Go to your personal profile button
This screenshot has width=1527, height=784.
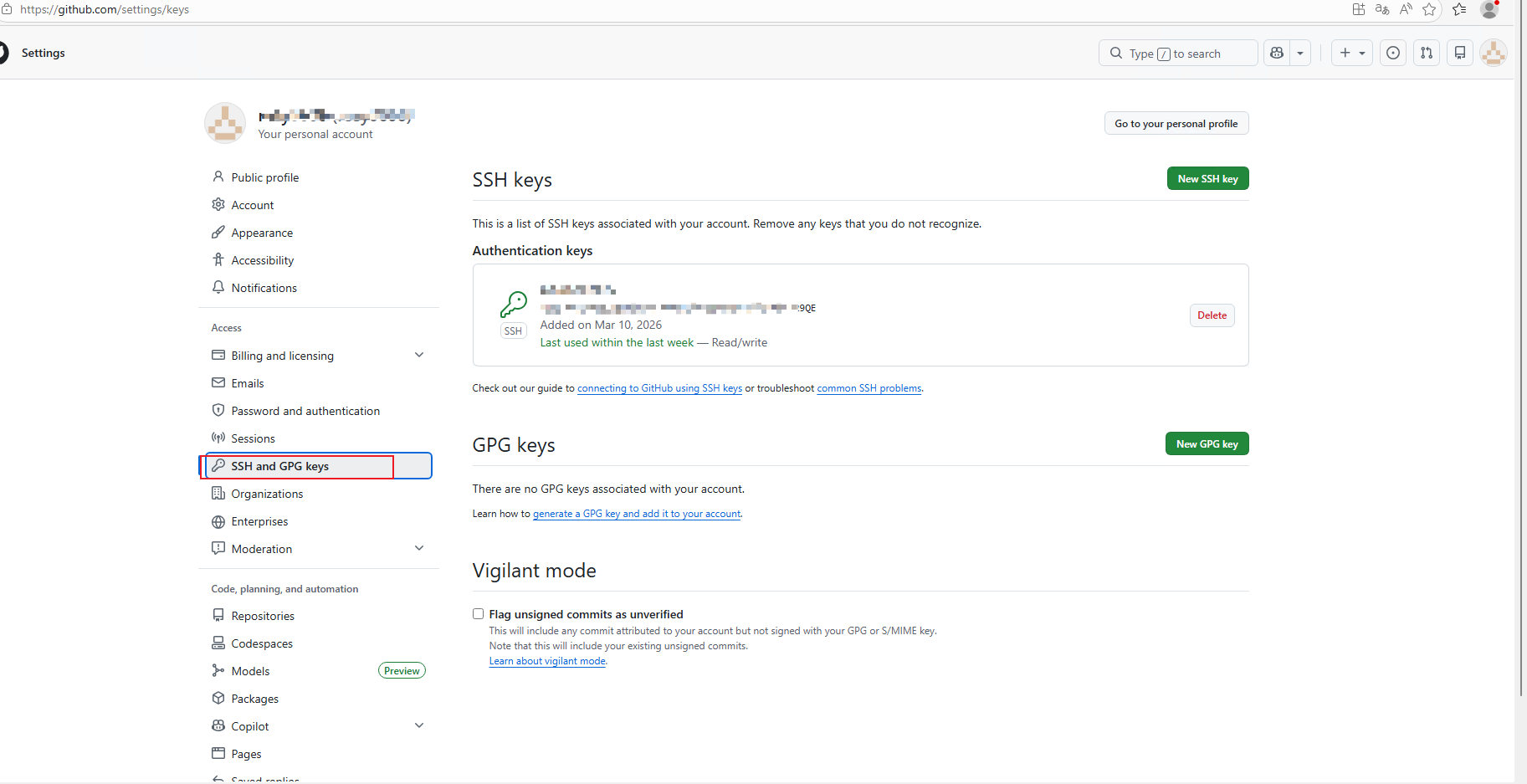[x=1176, y=123]
